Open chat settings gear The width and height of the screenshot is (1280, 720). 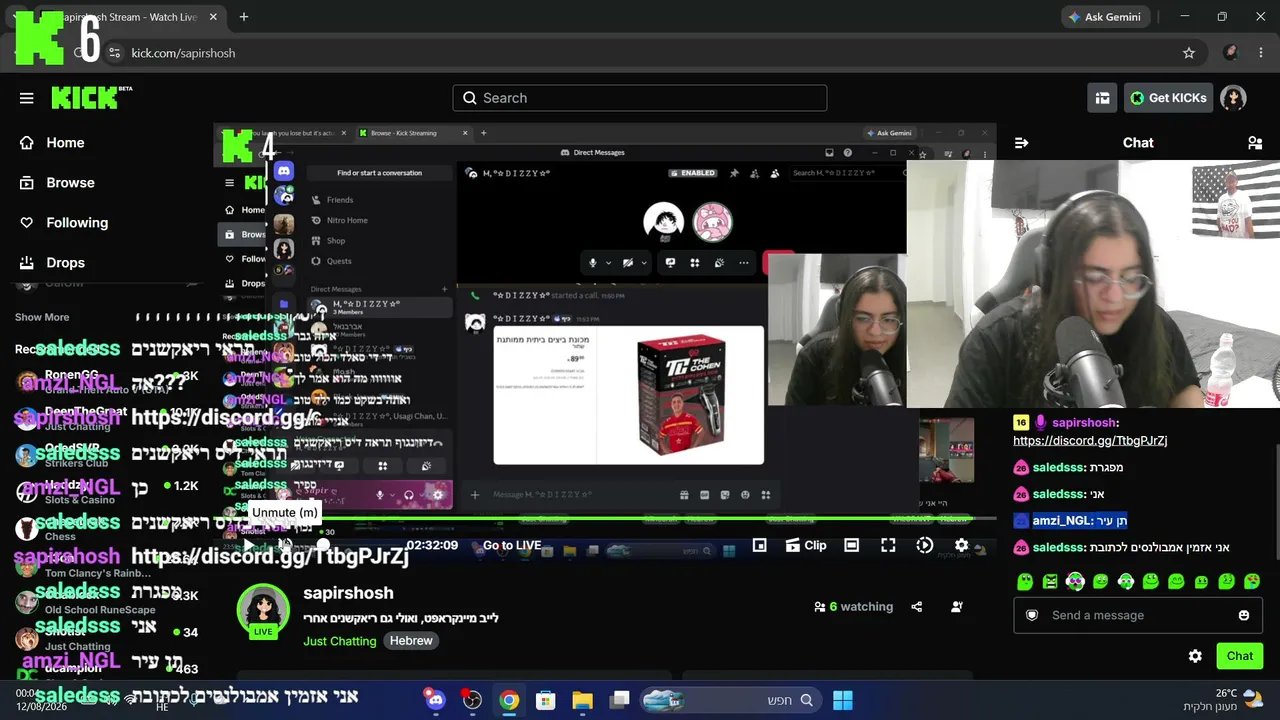click(x=1195, y=656)
